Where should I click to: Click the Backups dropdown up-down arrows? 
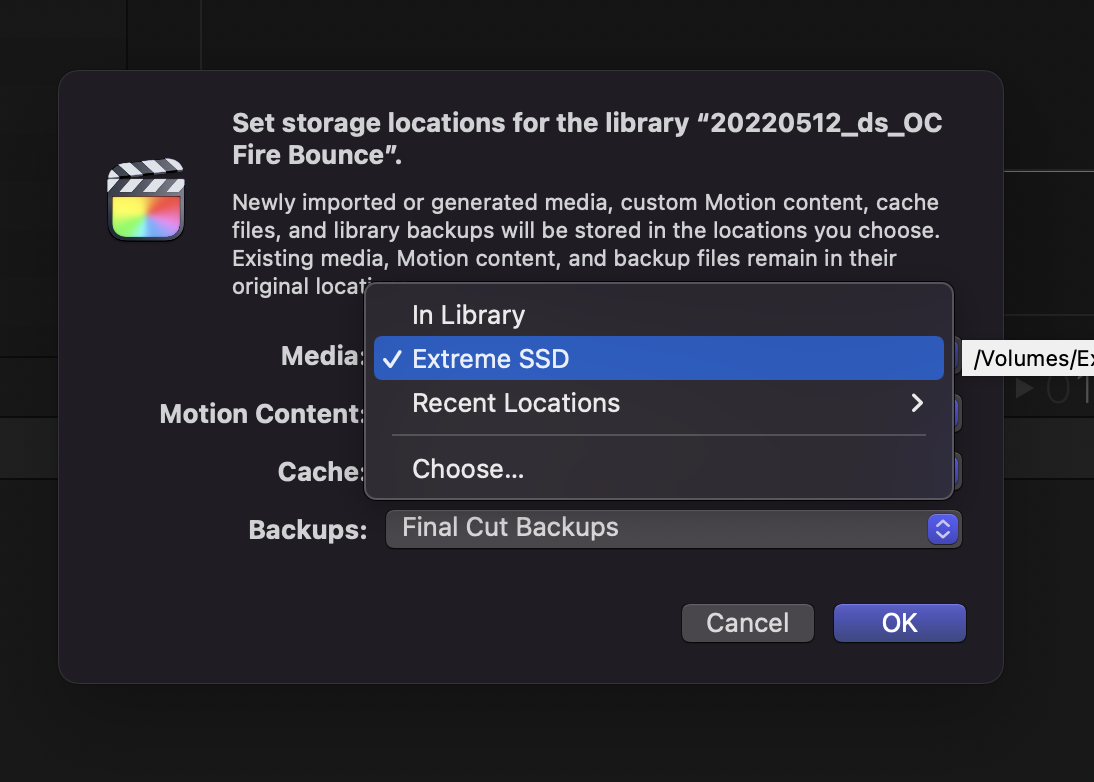point(943,528)
